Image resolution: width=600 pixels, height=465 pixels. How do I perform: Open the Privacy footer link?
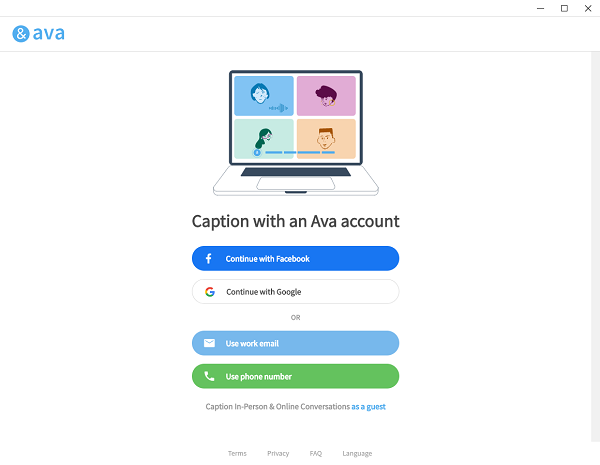pos(278,453)
